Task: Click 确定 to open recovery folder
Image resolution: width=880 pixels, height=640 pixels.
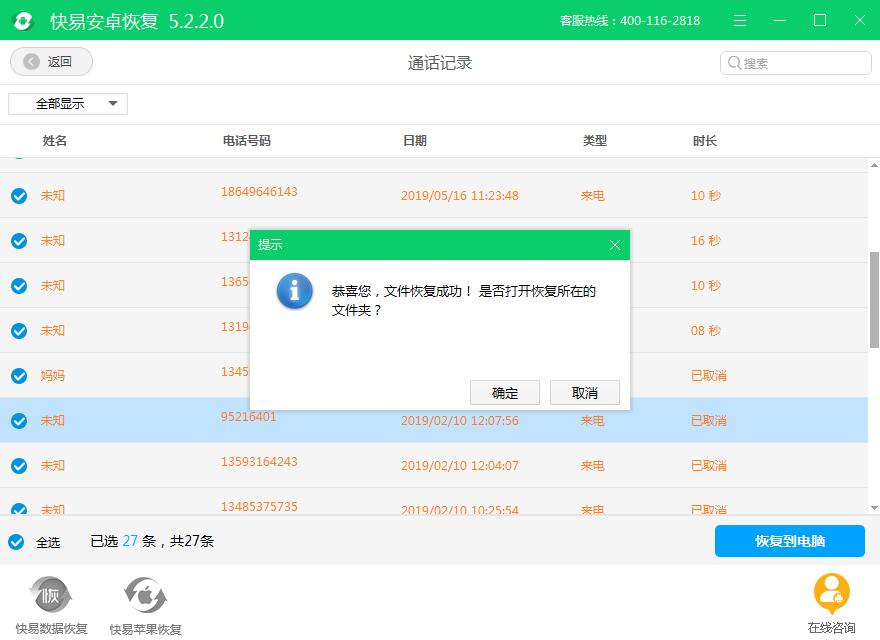Action: point(505,392)
